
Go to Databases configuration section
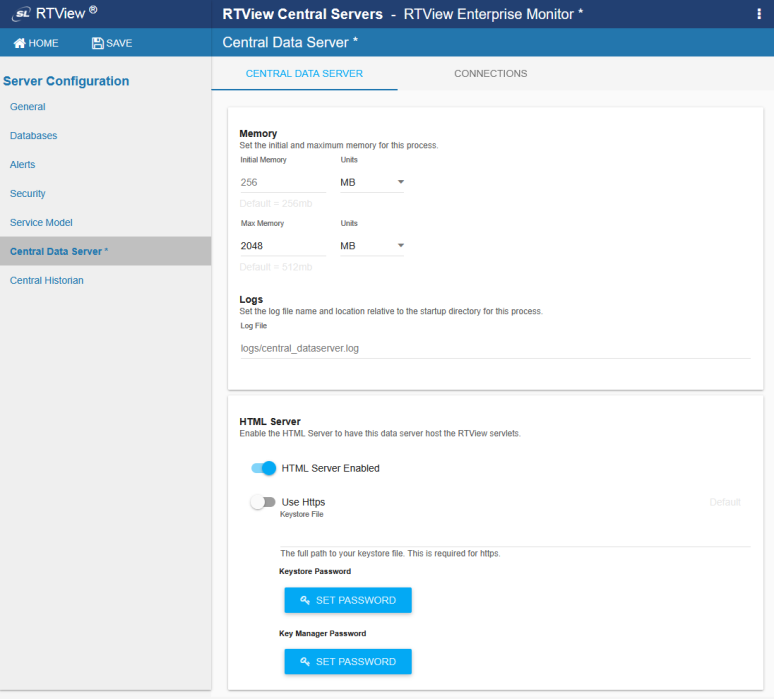click(x=33, y=136)
